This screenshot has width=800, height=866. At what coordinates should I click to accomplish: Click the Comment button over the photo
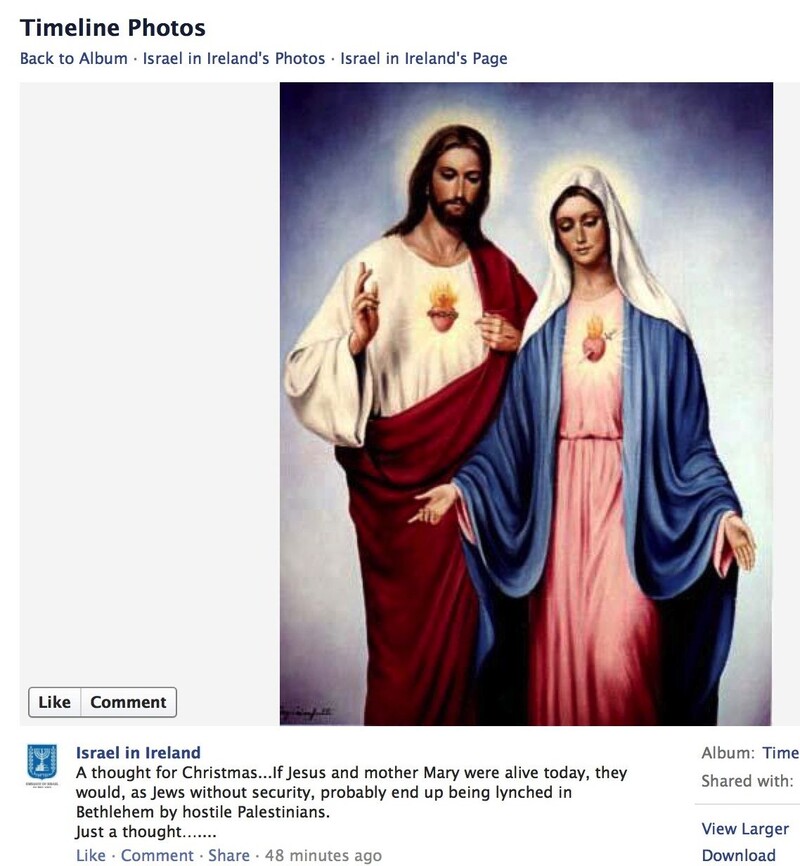click(128, 702)
